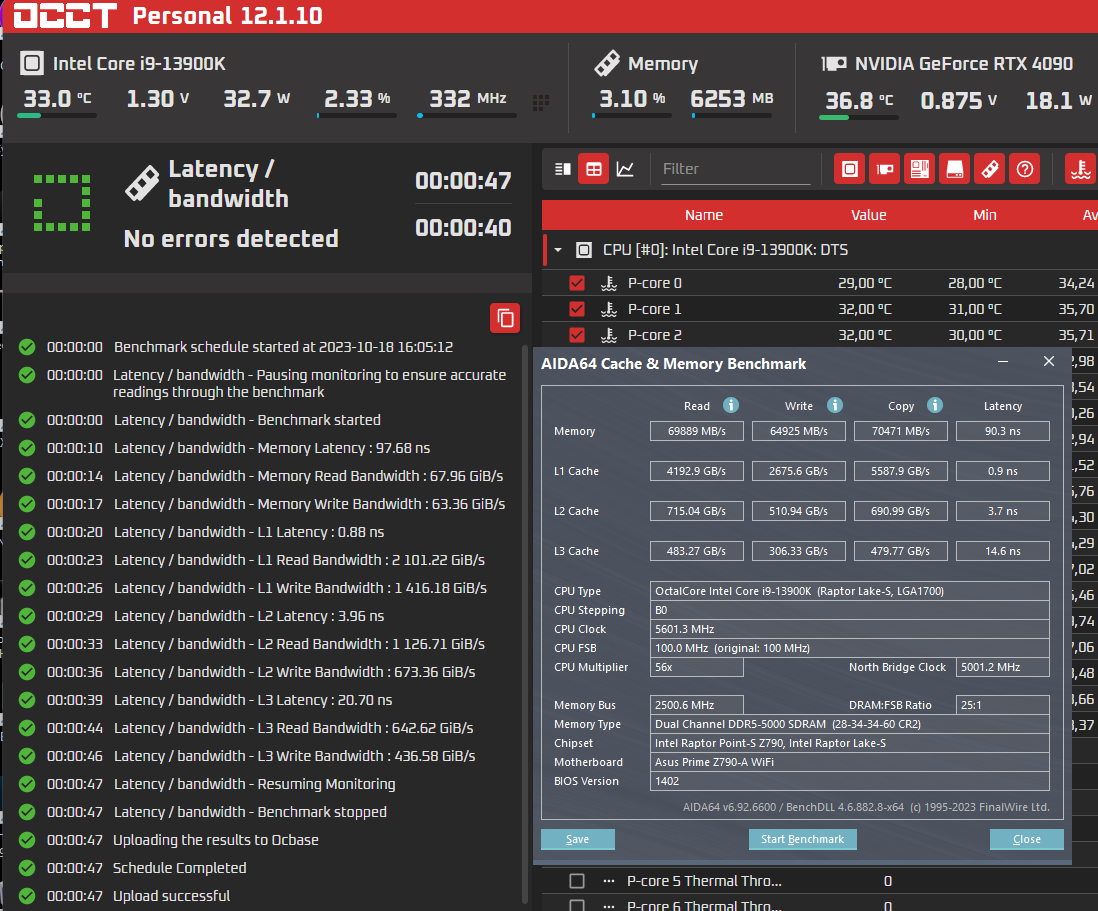Click the Memory Bus 2500.6 MHz field
Viewport: 1098px width, 911px height.
click(x=697, y=705)
